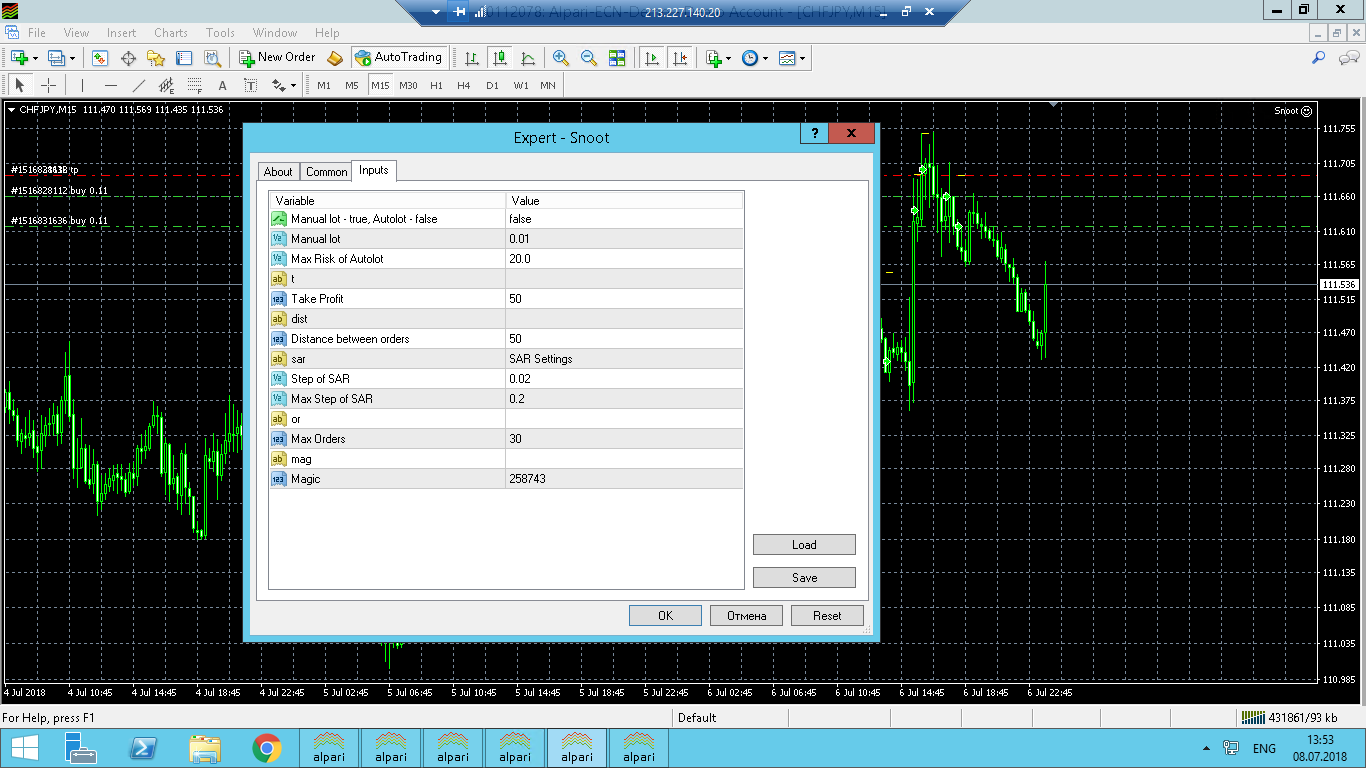The height and width of the screenshot is (768, 1366).
Task: Edit the Take Profit value field
Action: click(x=623, y=299)
